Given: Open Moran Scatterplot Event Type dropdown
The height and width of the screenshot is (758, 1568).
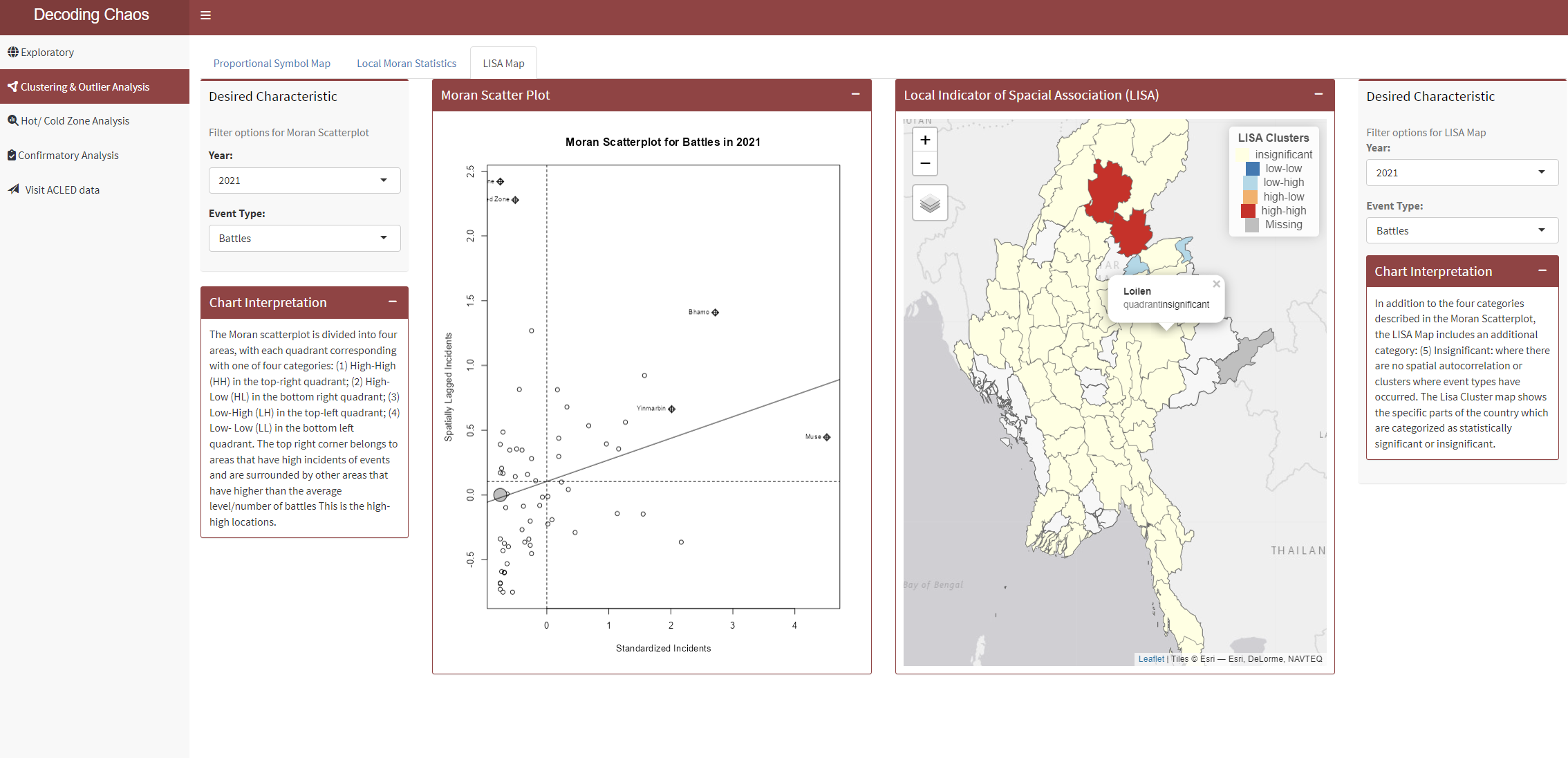Looking at the screenshot, I should tap(304, 238).
